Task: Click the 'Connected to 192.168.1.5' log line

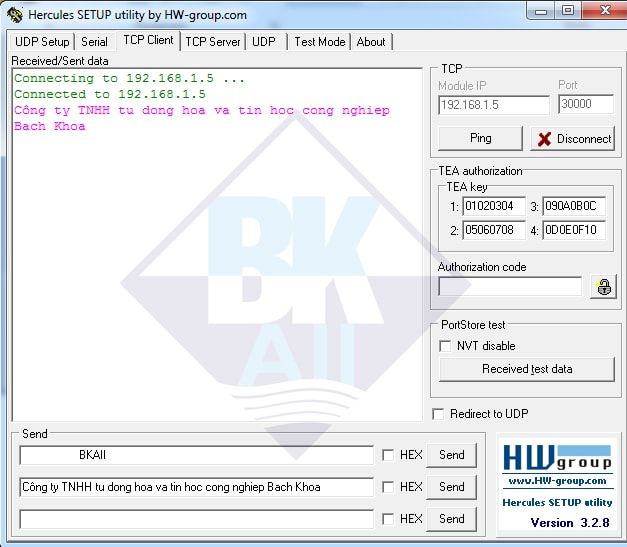Action: pyautogui.click(x=110, y=94)
